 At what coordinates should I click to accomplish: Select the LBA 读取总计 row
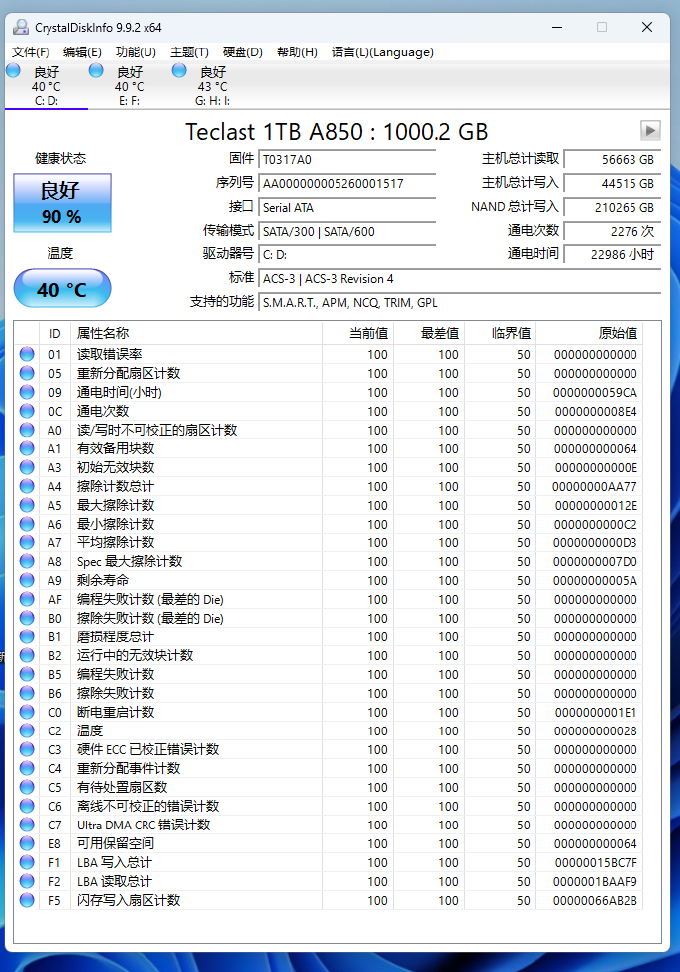point(329,881)
